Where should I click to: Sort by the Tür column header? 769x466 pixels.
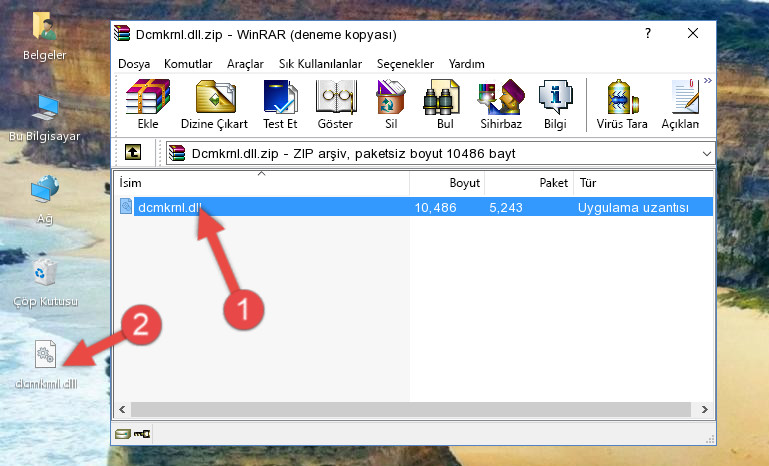[643, 183]
